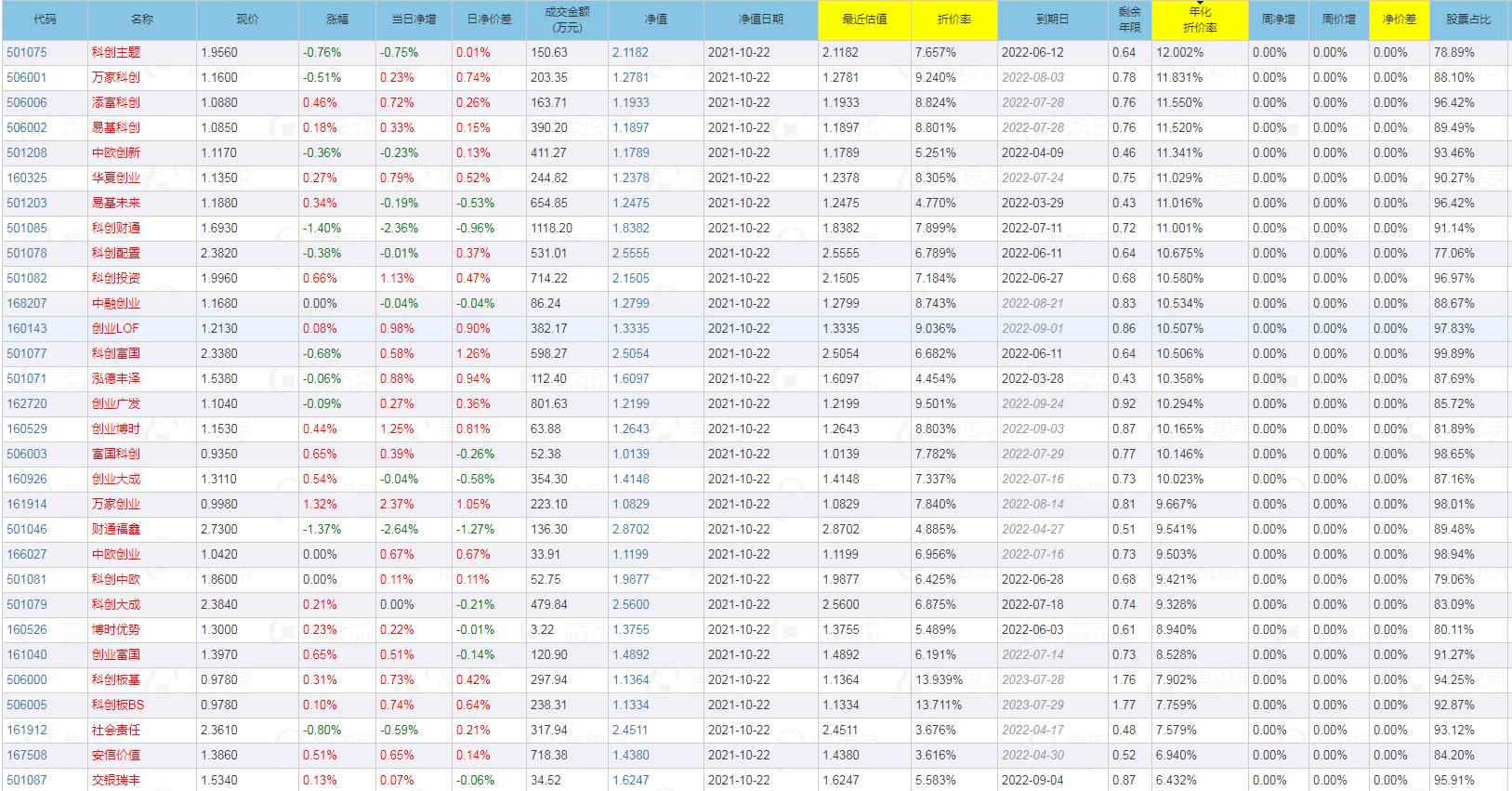Viewport: 1512px width, 791px height.
Task: Click the 科创板BS fund name
Action: tap(118, 705)
